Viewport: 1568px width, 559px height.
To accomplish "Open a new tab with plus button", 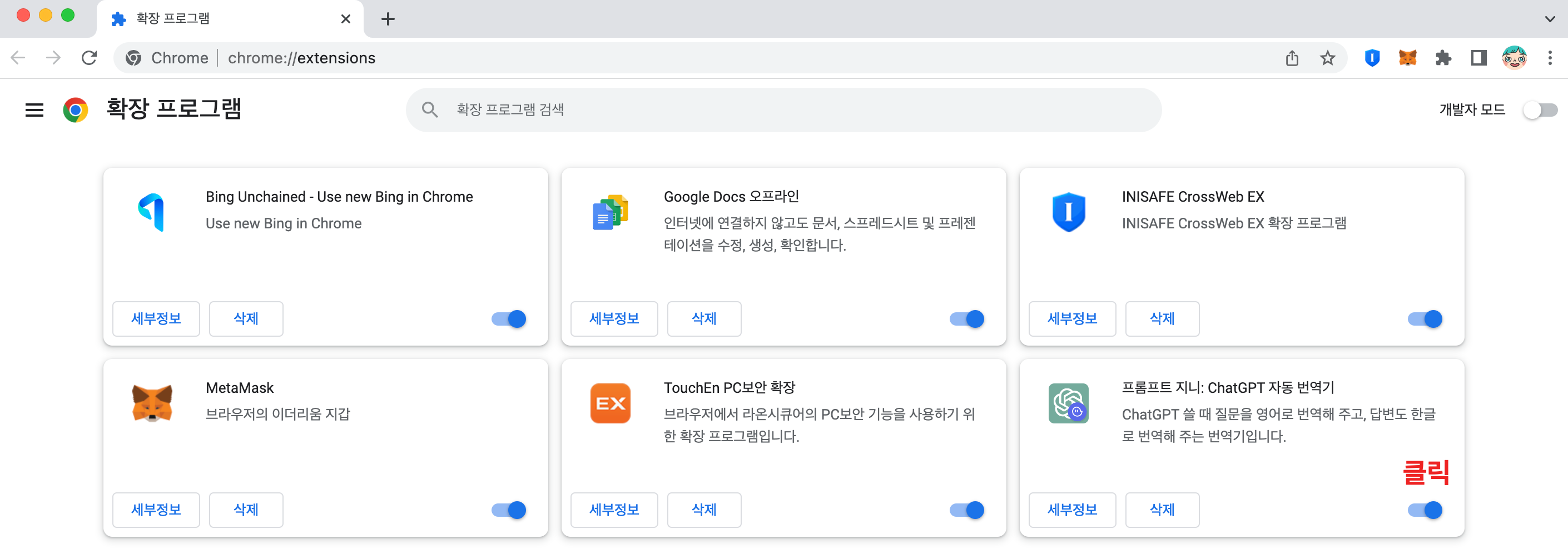I will 388,19.
